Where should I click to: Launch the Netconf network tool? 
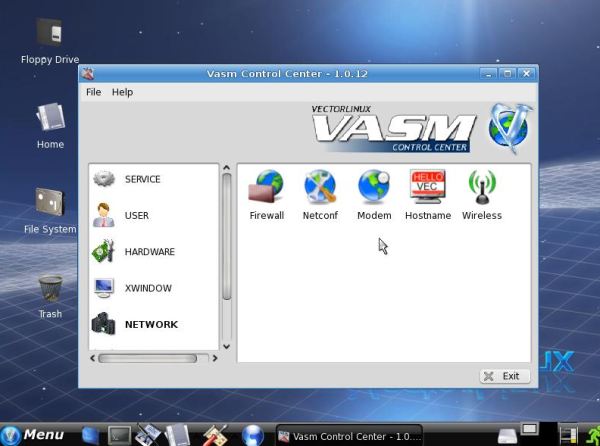[320, 186]
